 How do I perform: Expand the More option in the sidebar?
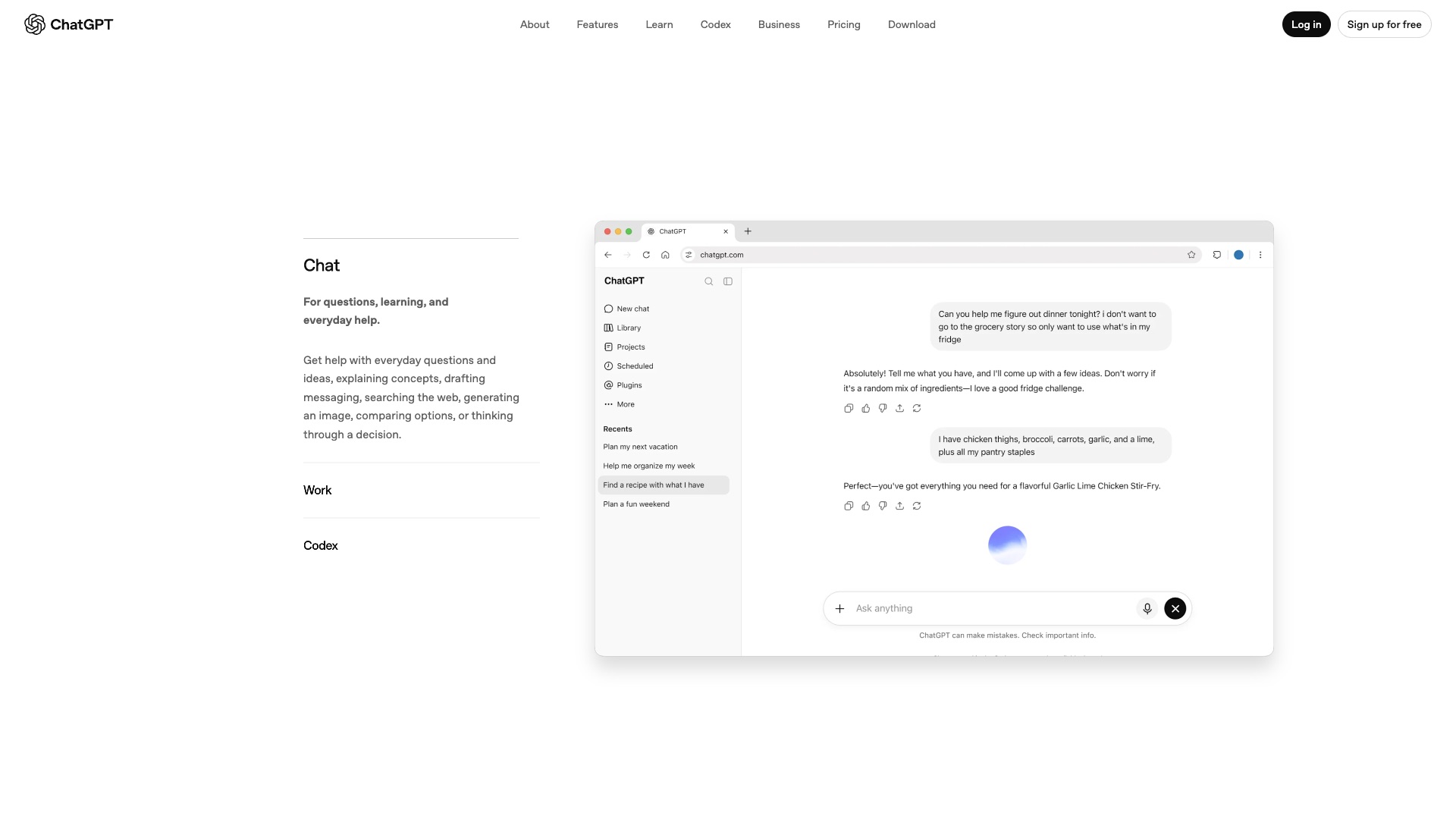(x=619, y=404)
